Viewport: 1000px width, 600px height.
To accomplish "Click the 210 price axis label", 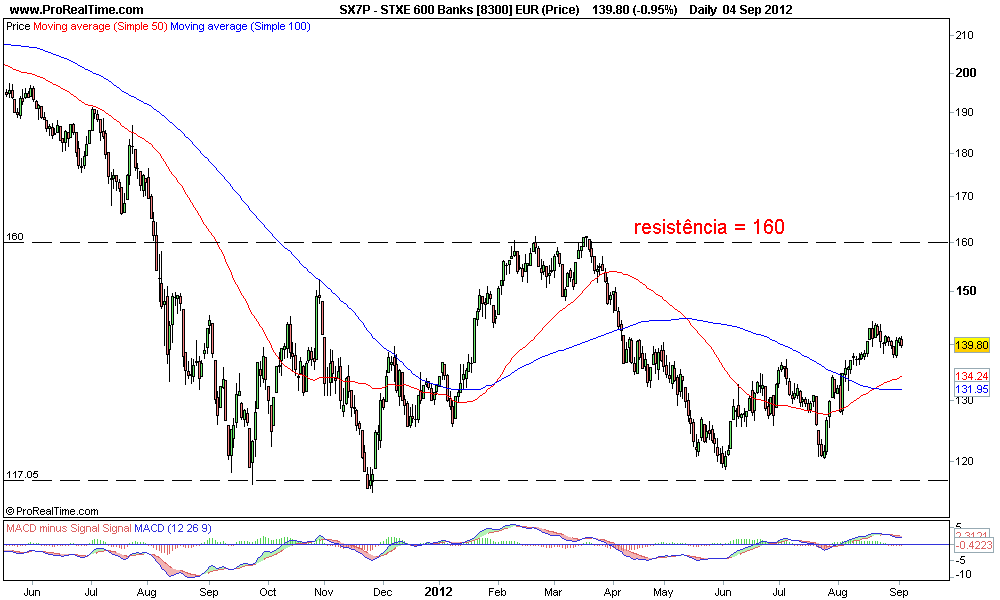I will 964,35.
